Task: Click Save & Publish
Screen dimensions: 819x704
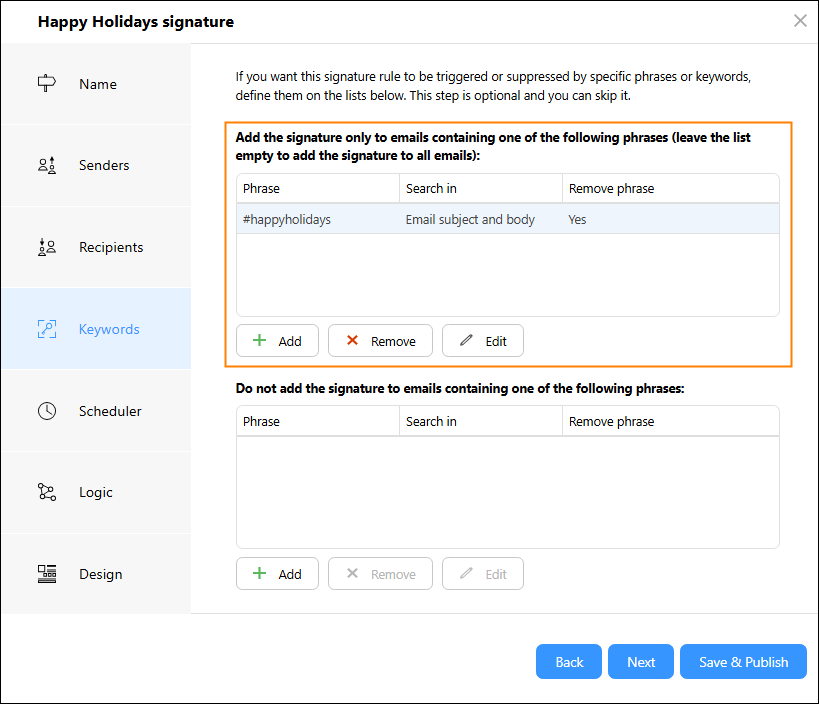Action: coord(743,662)
